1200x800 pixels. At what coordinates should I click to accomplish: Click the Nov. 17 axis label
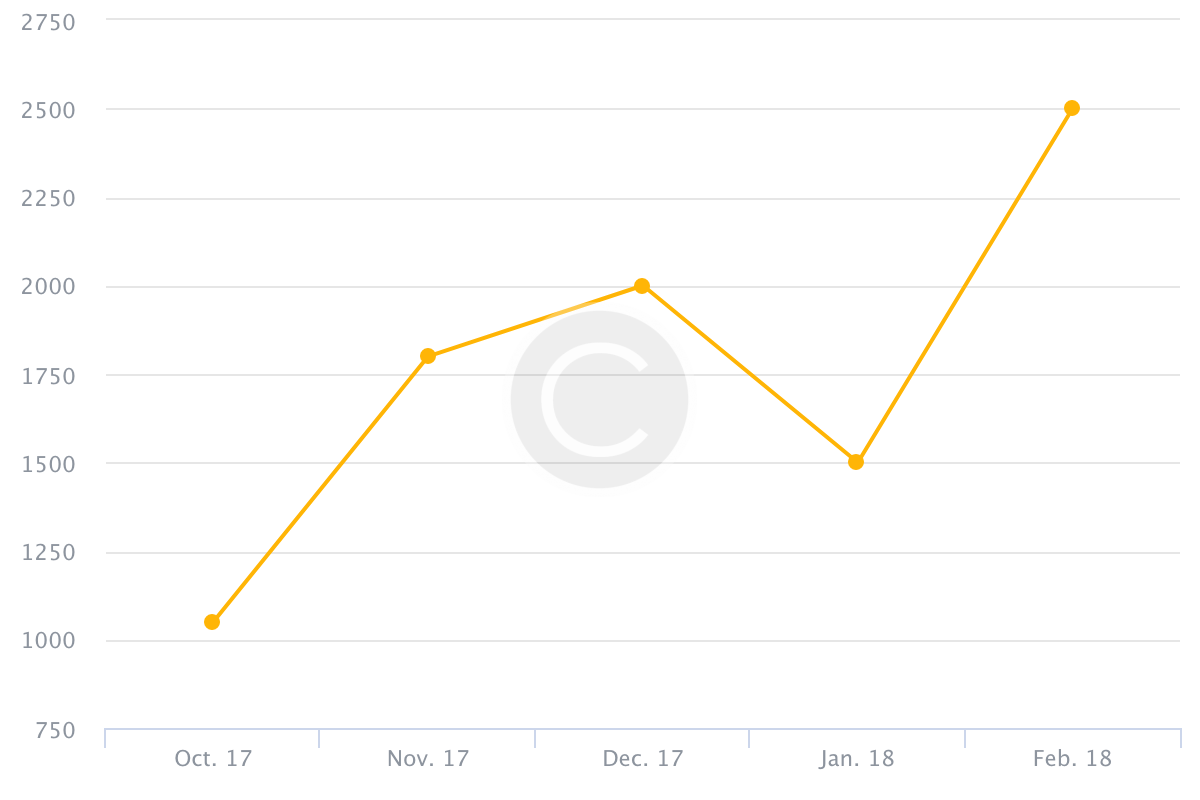click(x=428, y=759)
